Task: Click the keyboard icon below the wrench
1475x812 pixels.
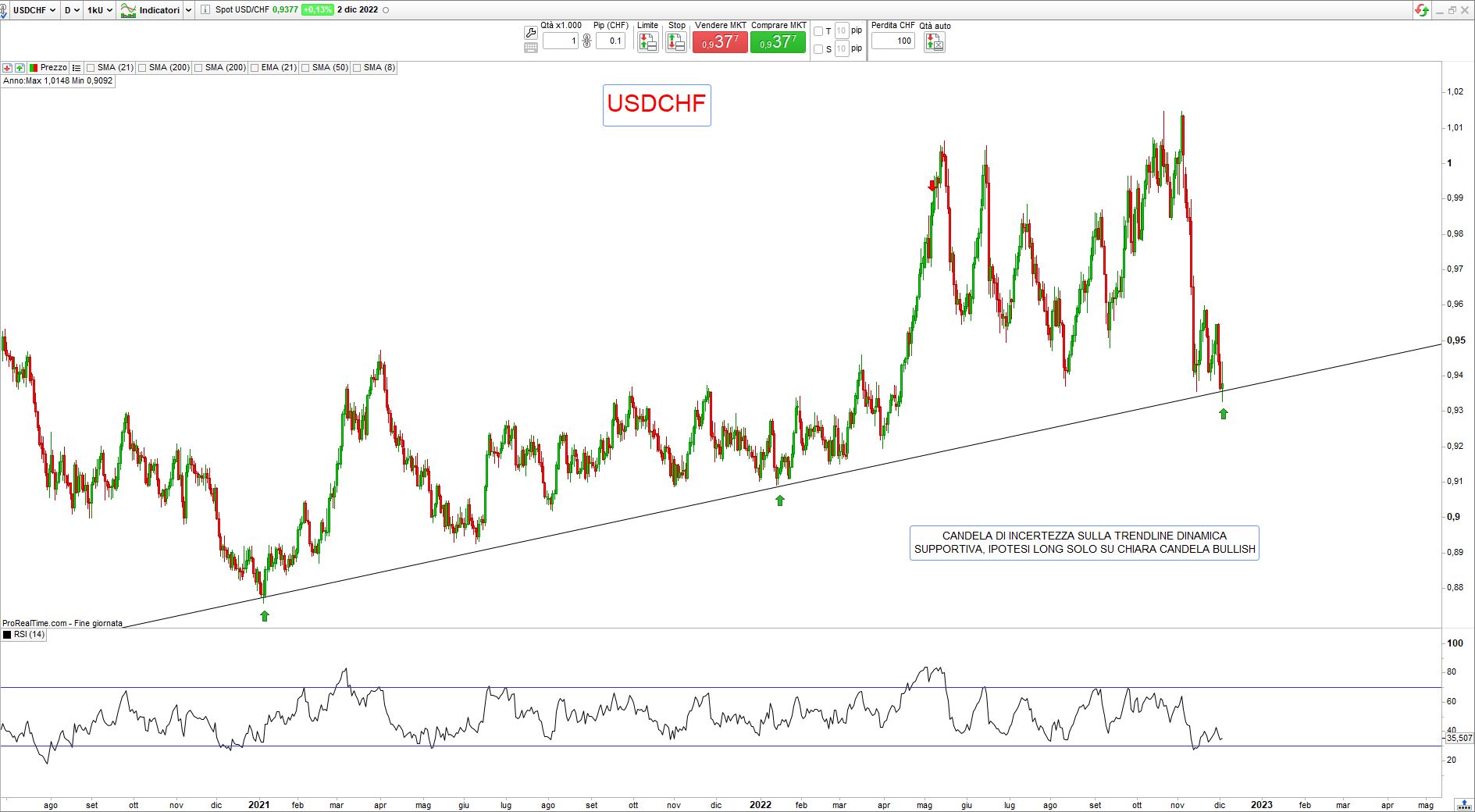Action: pyautogui.click(x=531, y=48)
